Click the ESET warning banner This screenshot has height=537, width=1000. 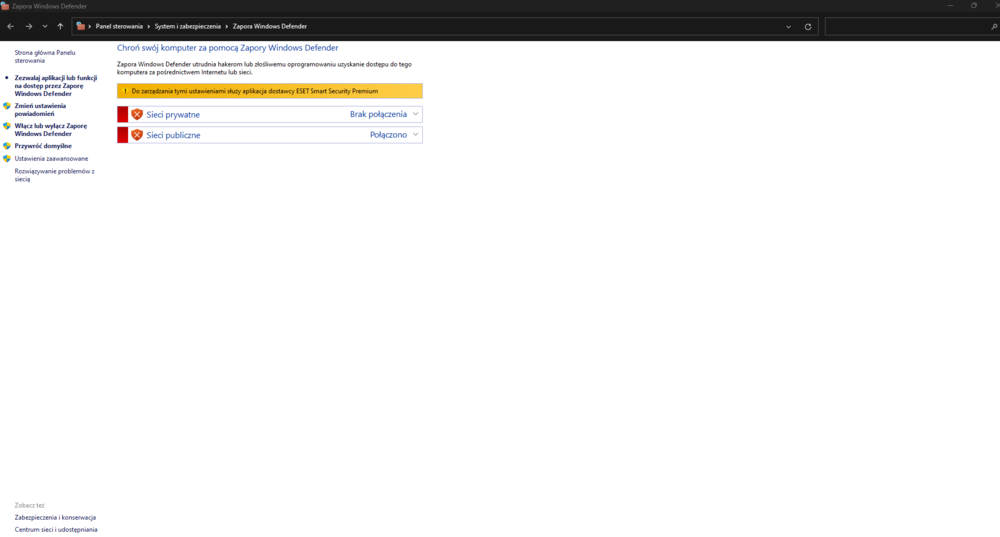coord(270,91)
